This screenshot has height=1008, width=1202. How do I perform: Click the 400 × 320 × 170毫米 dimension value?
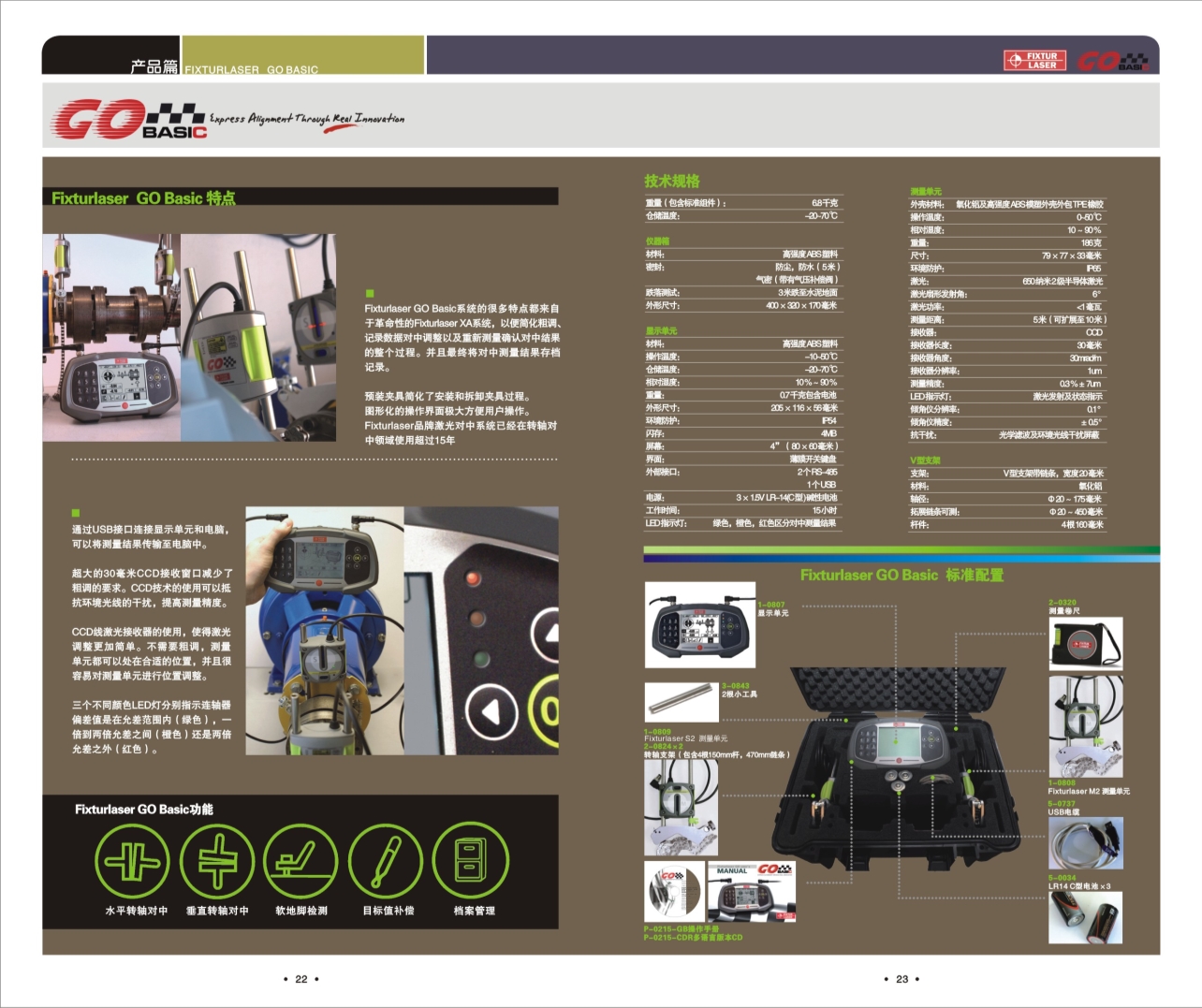coord(801,305)
